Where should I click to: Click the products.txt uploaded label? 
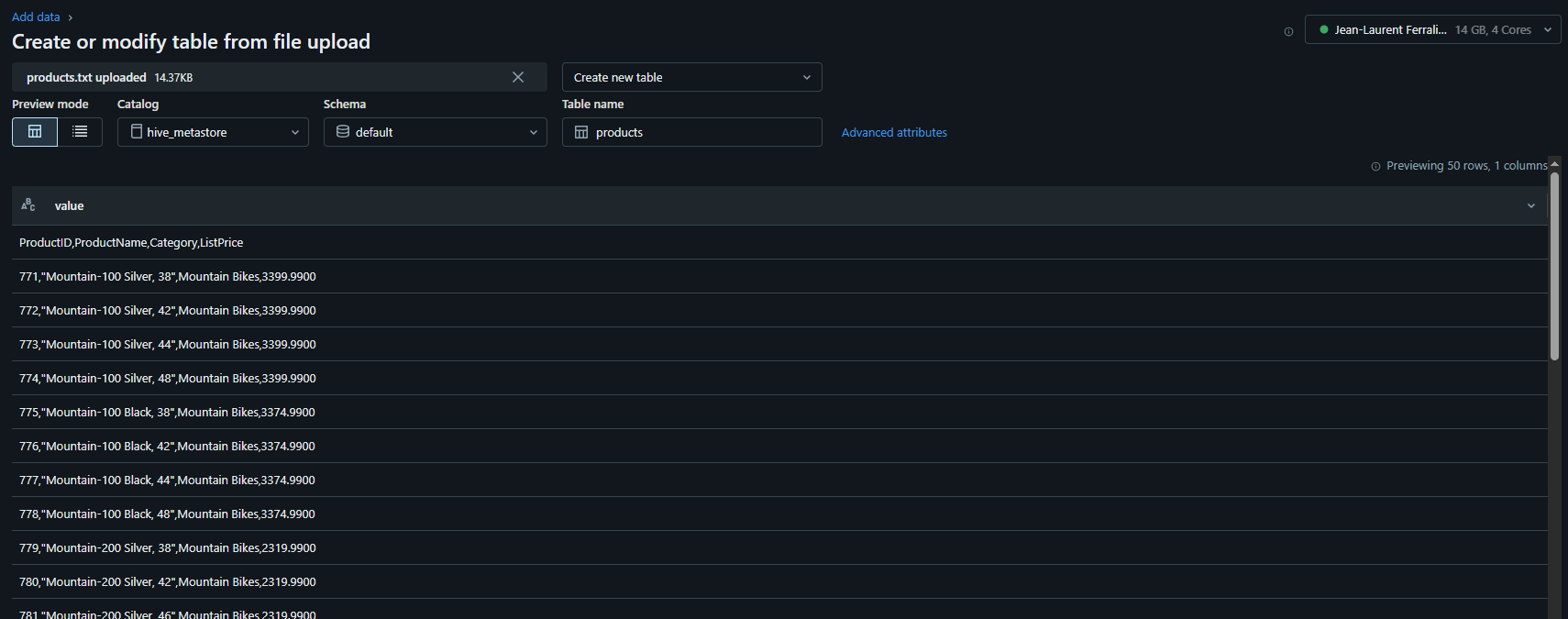pyautogui.click(x=86, y=77)
